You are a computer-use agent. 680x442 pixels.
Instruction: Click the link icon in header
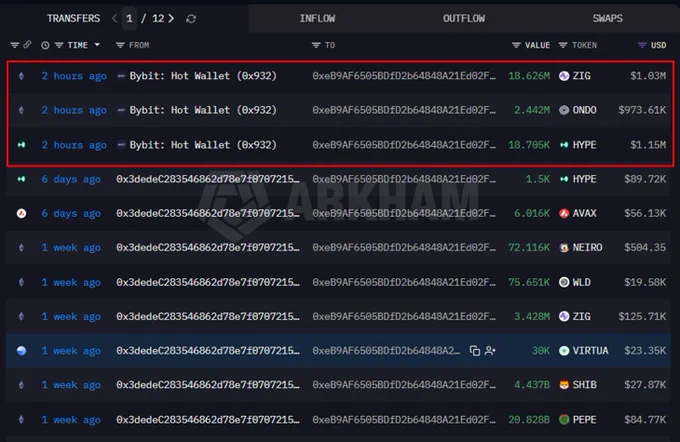pyautogui.click(x=27, y=44)
